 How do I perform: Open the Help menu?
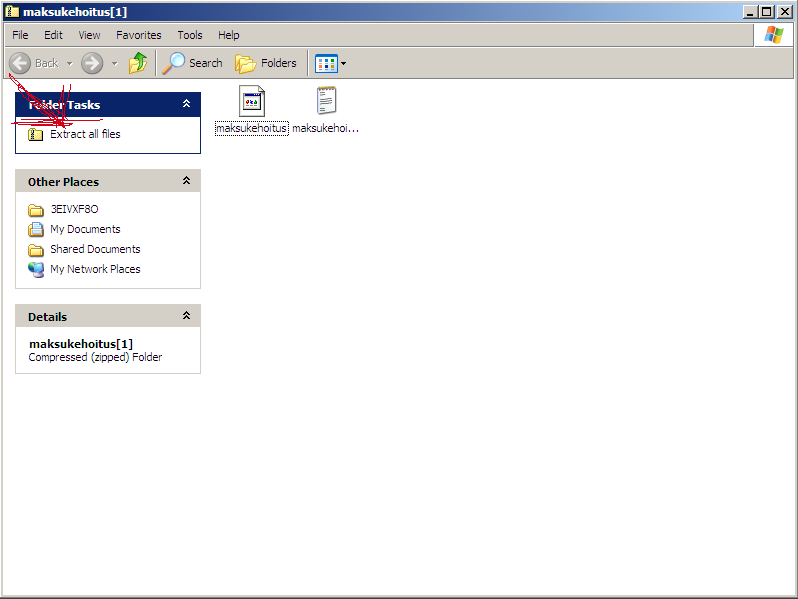pyautogui.click(x=229, y=35)
